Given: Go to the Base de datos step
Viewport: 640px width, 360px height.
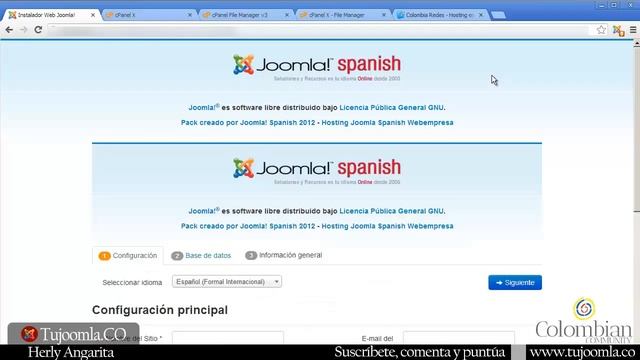Looking at the screenshot, I should pos(201,256).
